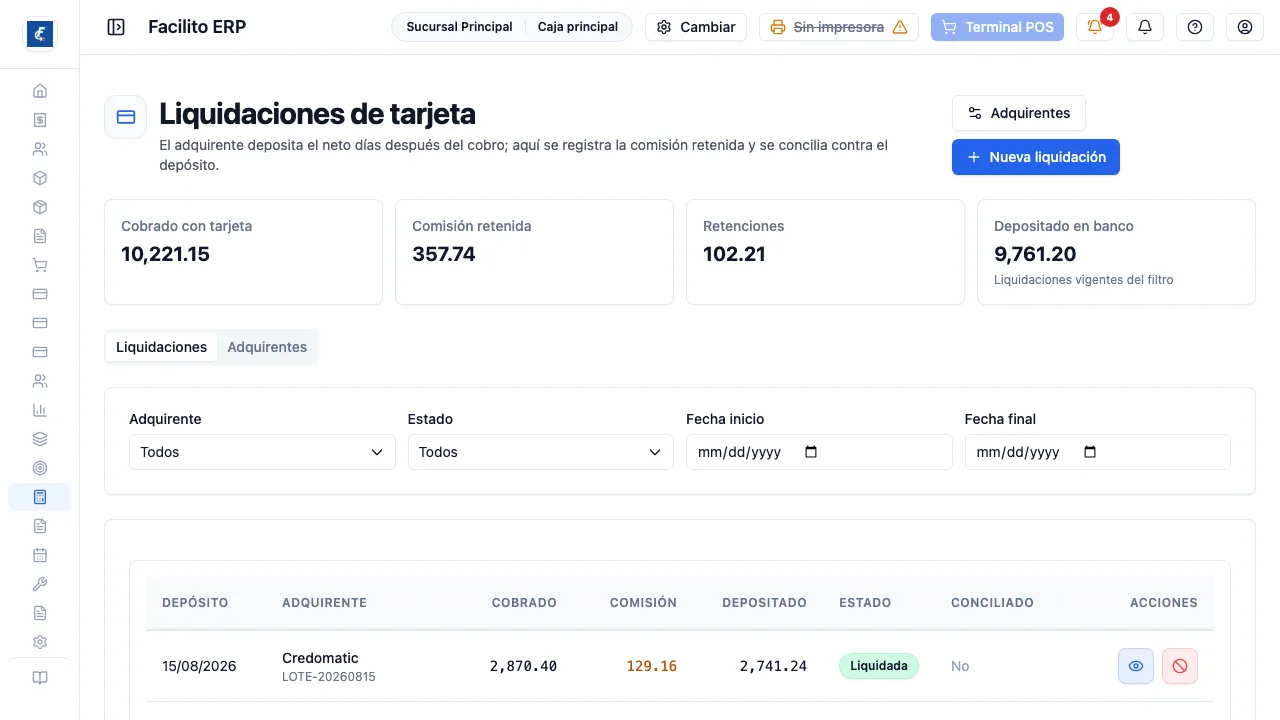Screen dimensions: 1280x720
Task: Switch to the Adquirentes tab
Action: point(267,347)
